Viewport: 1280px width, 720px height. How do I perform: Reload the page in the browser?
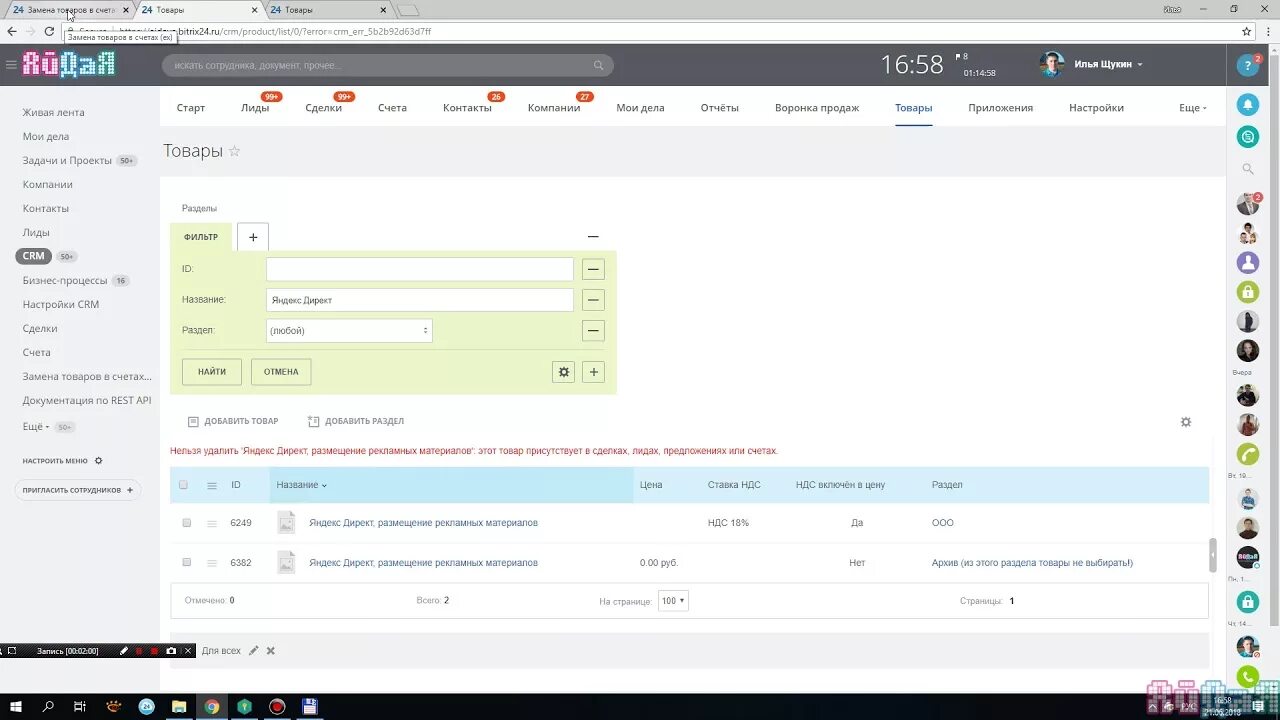pyautogui.click(x=49, y=31)
